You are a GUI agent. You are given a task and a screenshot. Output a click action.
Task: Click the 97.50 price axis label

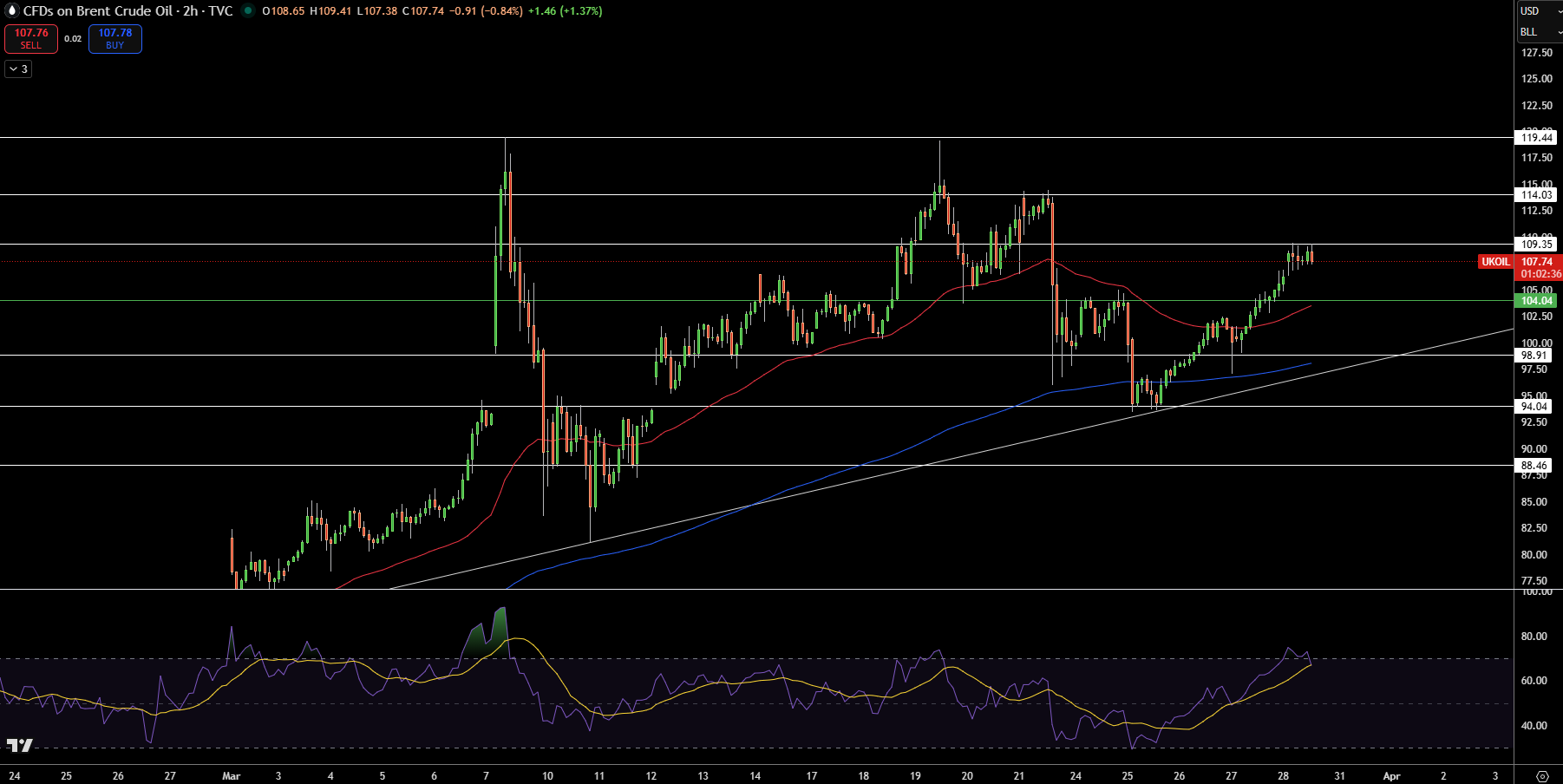[1534, 369]
